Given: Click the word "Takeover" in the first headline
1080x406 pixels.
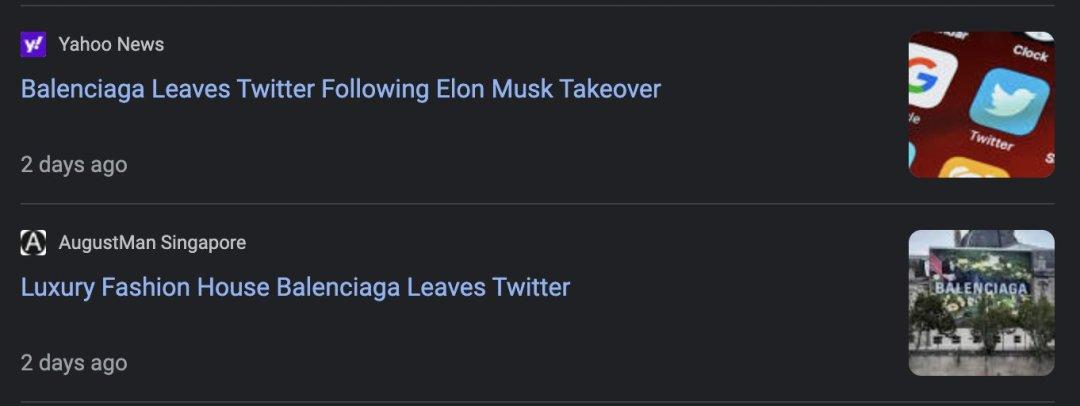Looking at the screenshot, I should pyautogui.click(x=610, y=89).
